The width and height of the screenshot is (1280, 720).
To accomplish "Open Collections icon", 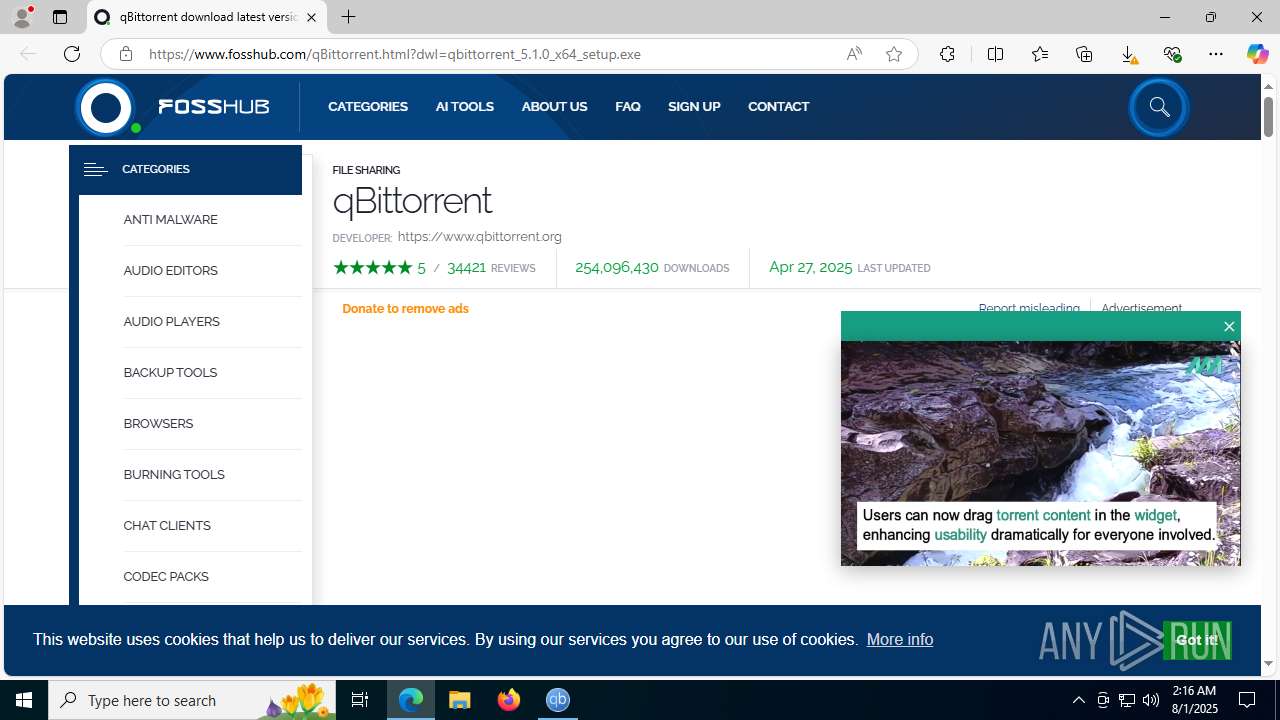I will (1084, 54).
